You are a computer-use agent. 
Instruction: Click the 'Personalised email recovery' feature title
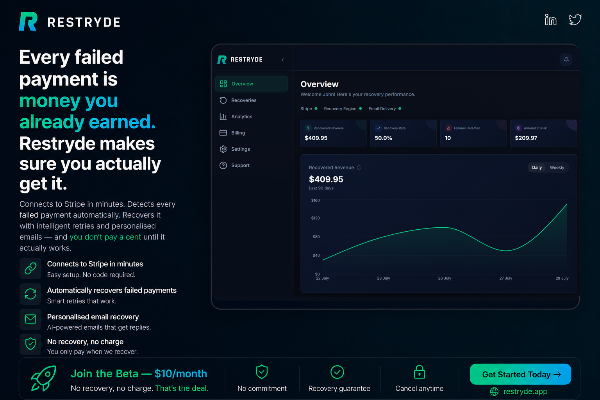pos(93,317)
